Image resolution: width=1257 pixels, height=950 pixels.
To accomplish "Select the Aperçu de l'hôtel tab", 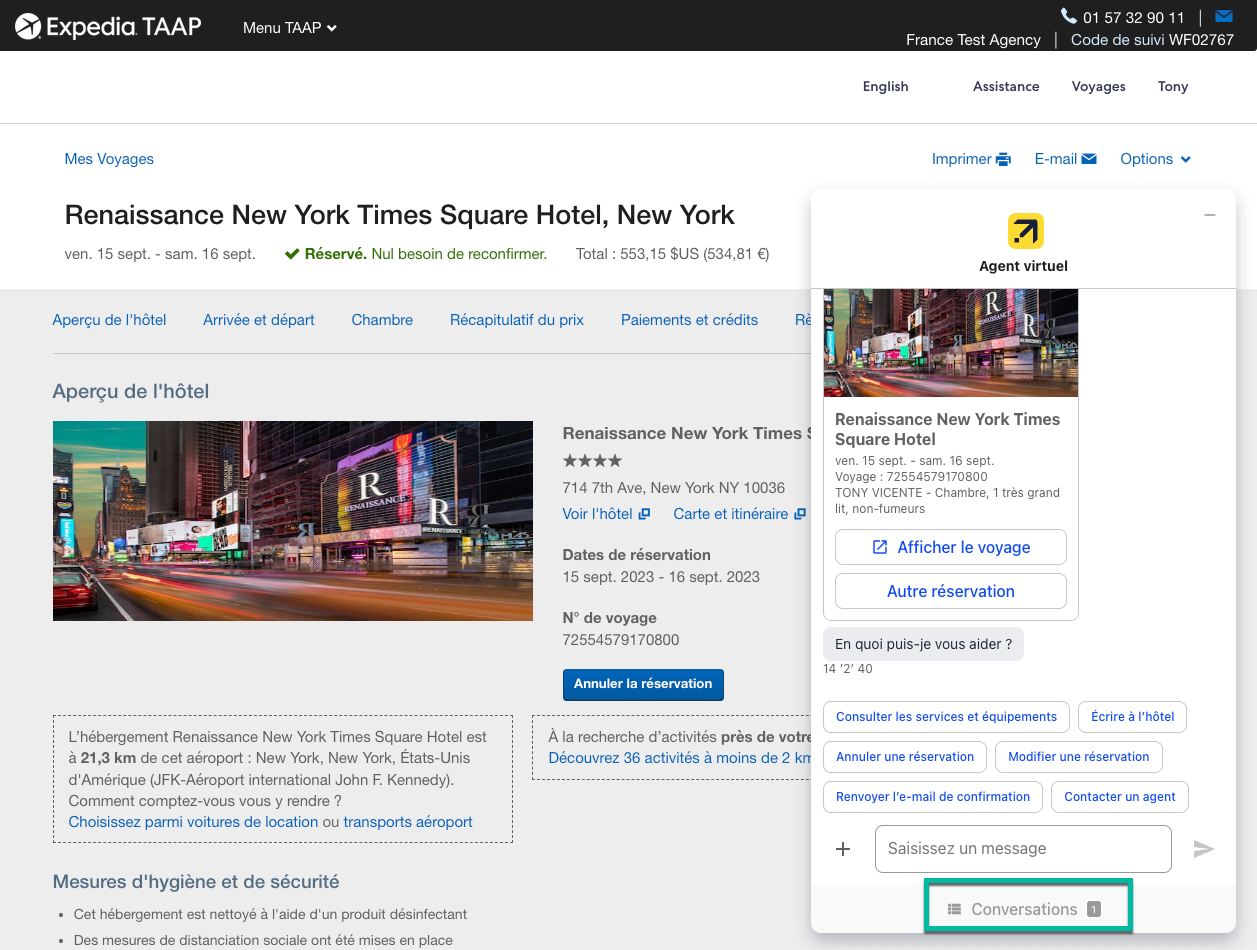I will pos(109,320).
